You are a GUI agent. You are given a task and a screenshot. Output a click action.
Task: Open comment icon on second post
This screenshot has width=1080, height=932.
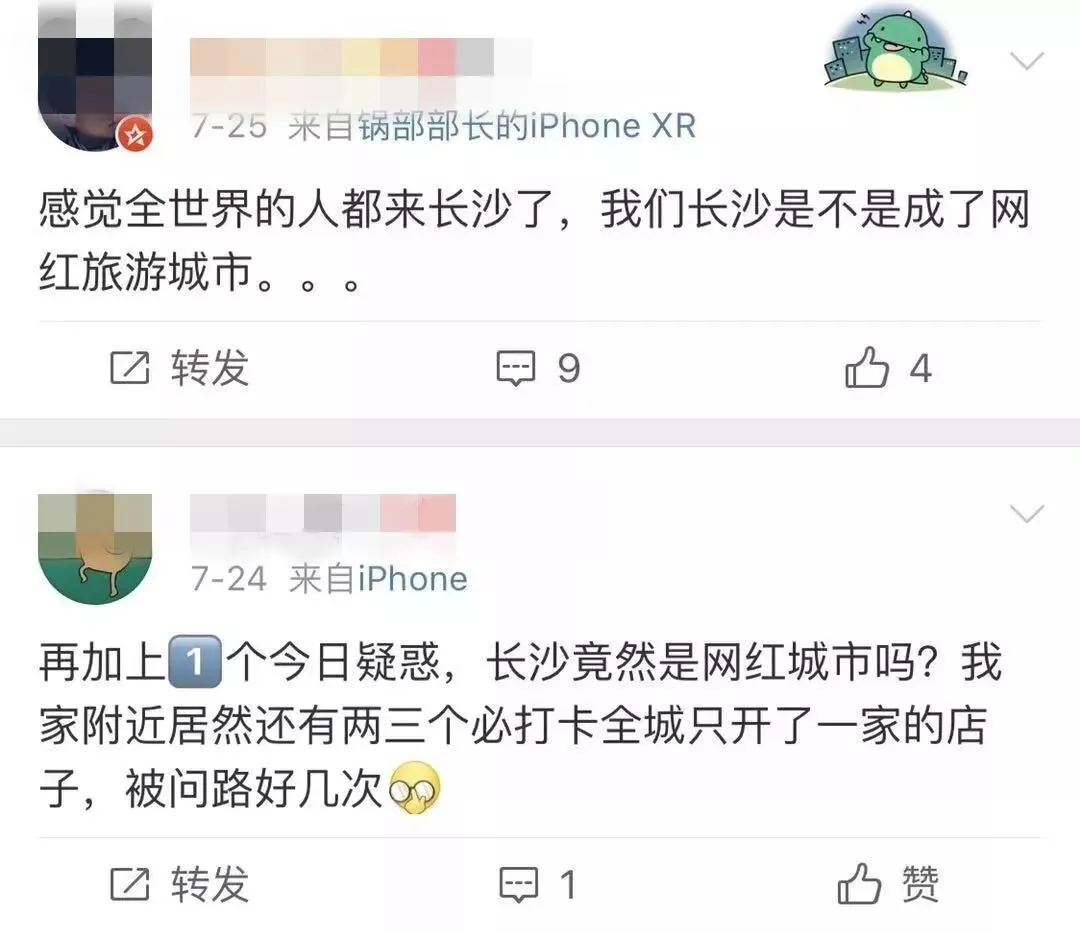(x=518, y=885)
